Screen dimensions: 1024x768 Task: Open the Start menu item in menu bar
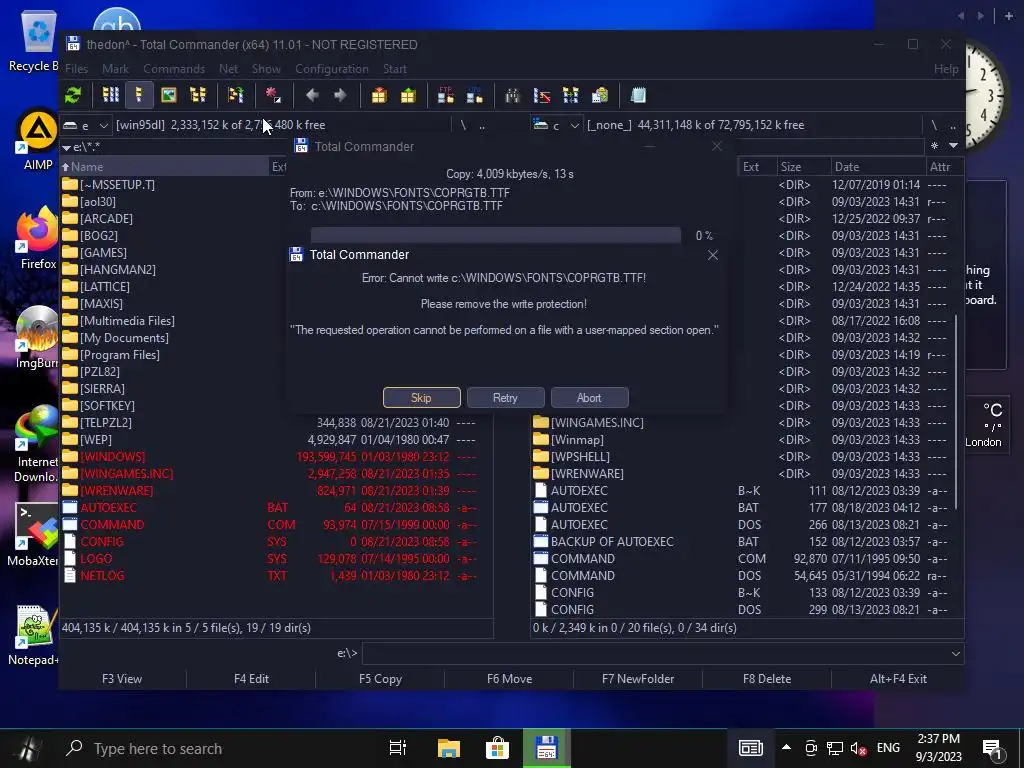[x=394, y=69]
